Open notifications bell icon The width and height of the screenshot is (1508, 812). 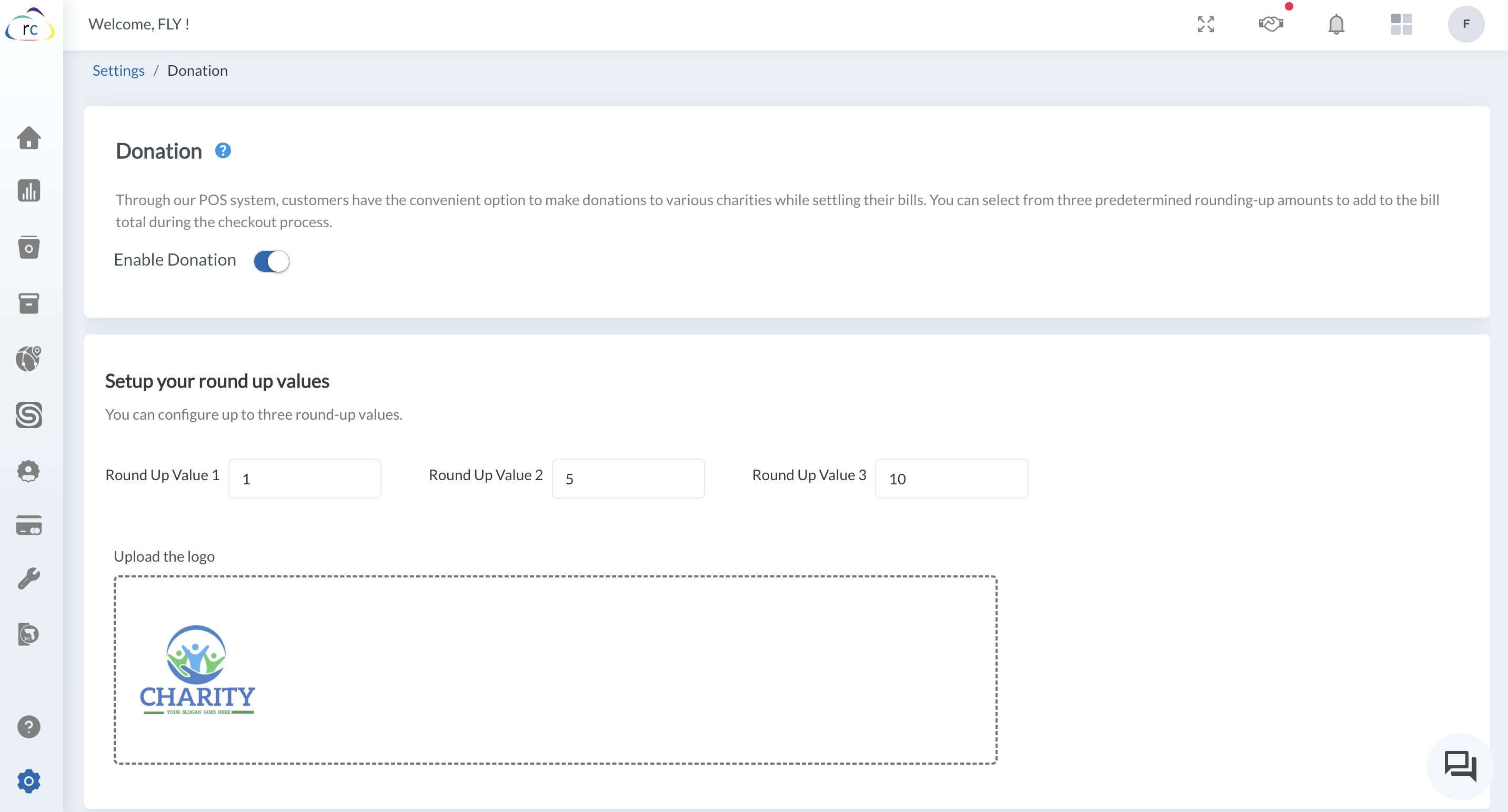[1336, 25]
